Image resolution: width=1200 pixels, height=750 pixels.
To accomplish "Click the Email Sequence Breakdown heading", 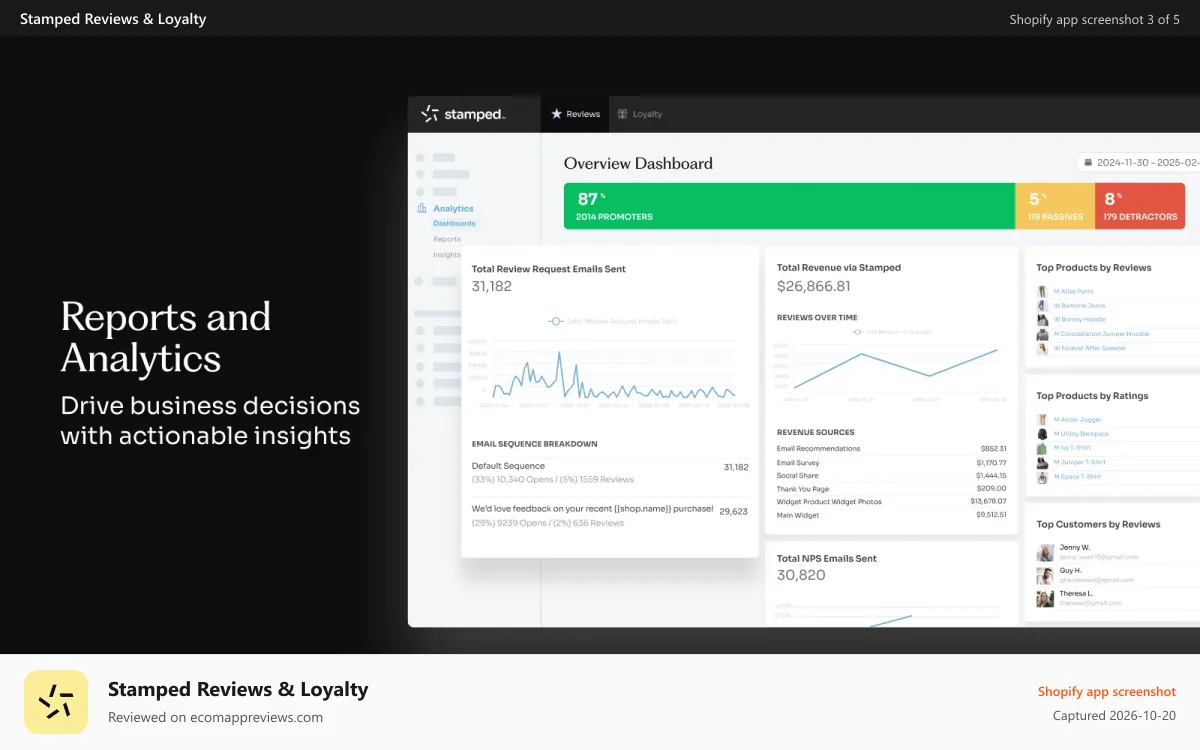I will click(x=534, y=444).
